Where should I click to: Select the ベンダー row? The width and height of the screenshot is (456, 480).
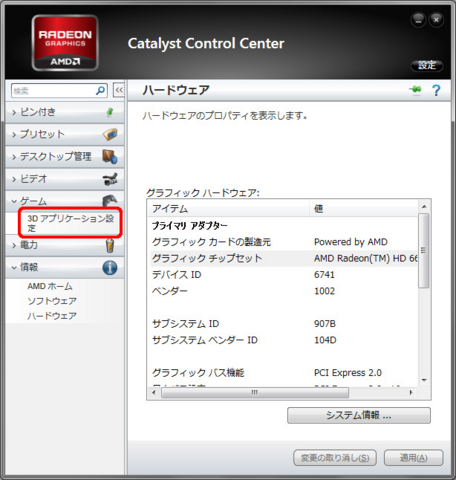tap(283, 291)
